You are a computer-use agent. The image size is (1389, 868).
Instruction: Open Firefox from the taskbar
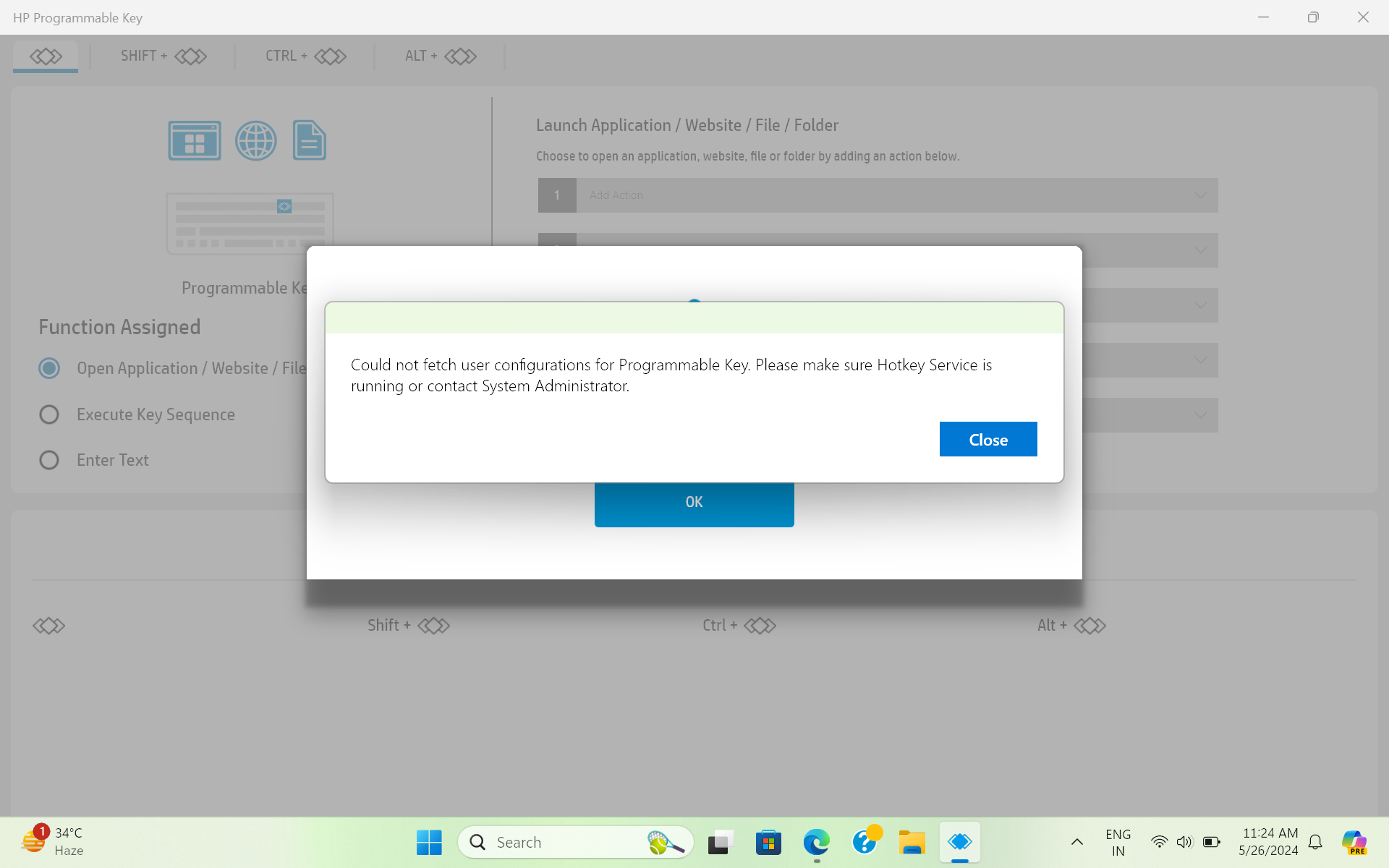[864, 841]
